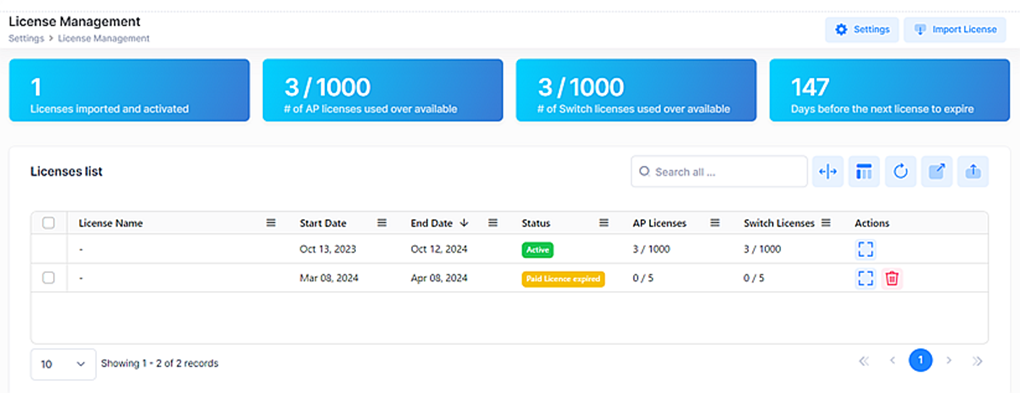Go to Settings breadcrumb link
The image size is (1020, 393).
point(26,38)
